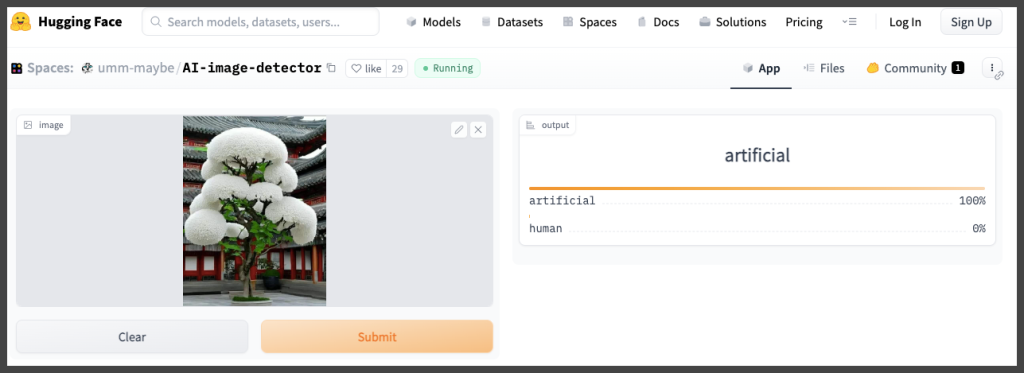Click the Sign Up button
Image resolution: width=1024 pixels, height=373 pixels.
pyautogui.click(x=971, y=22)
